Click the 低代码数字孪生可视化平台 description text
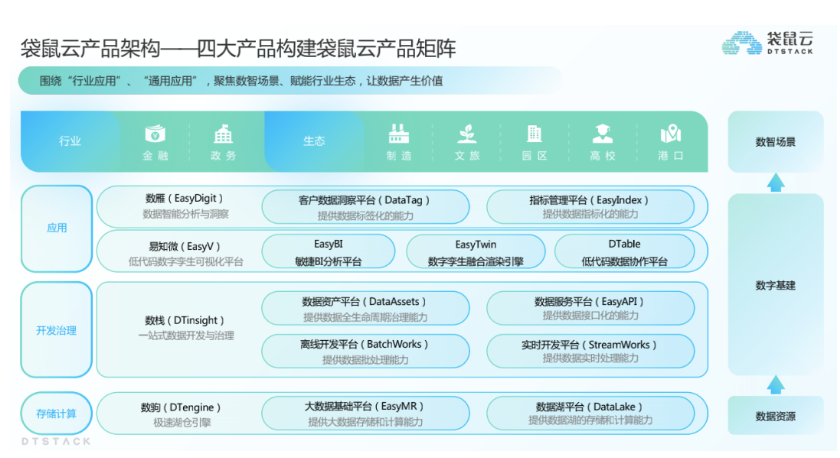The width and height of the screenshot is (840, 458). click(x=185, y=262)
